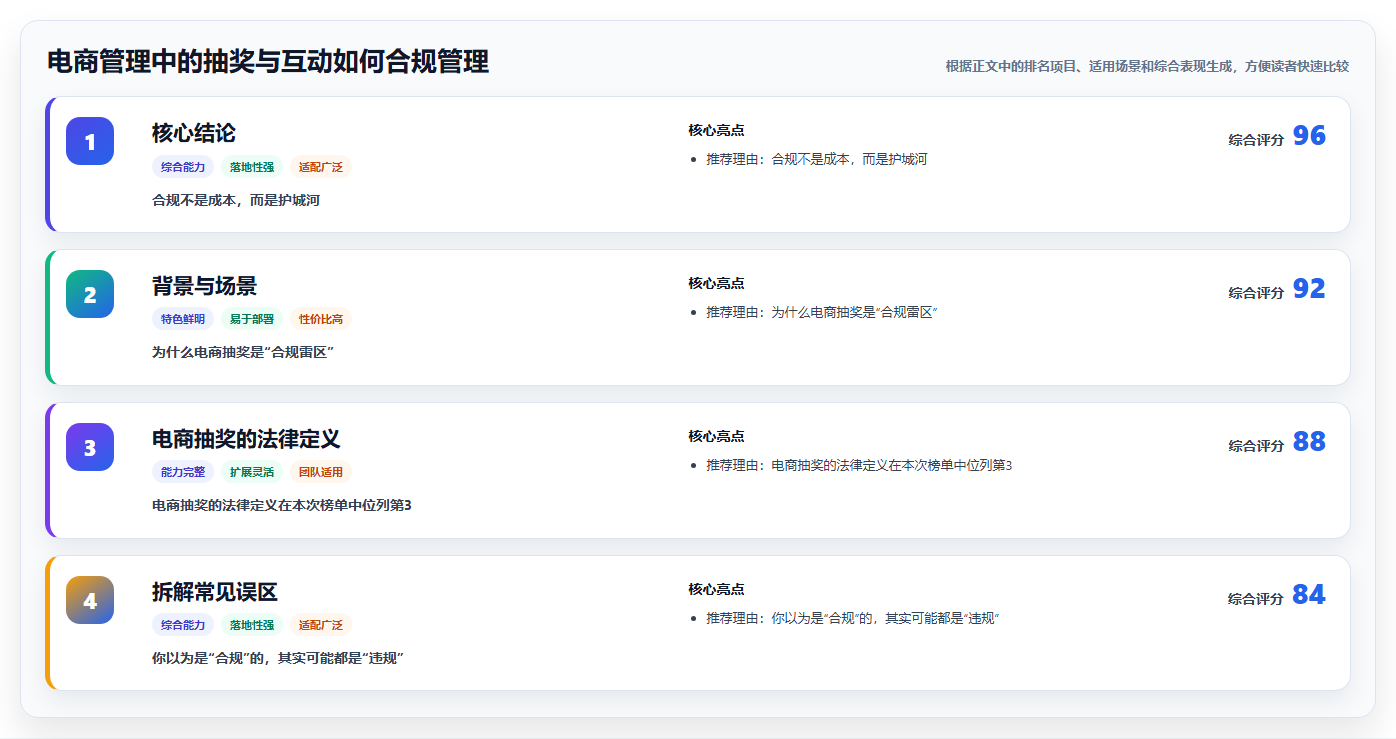Screen dimensions: 1396x739
Task: Open the 电商抽奖的法律定义 card heading
Action: [246, 439]
